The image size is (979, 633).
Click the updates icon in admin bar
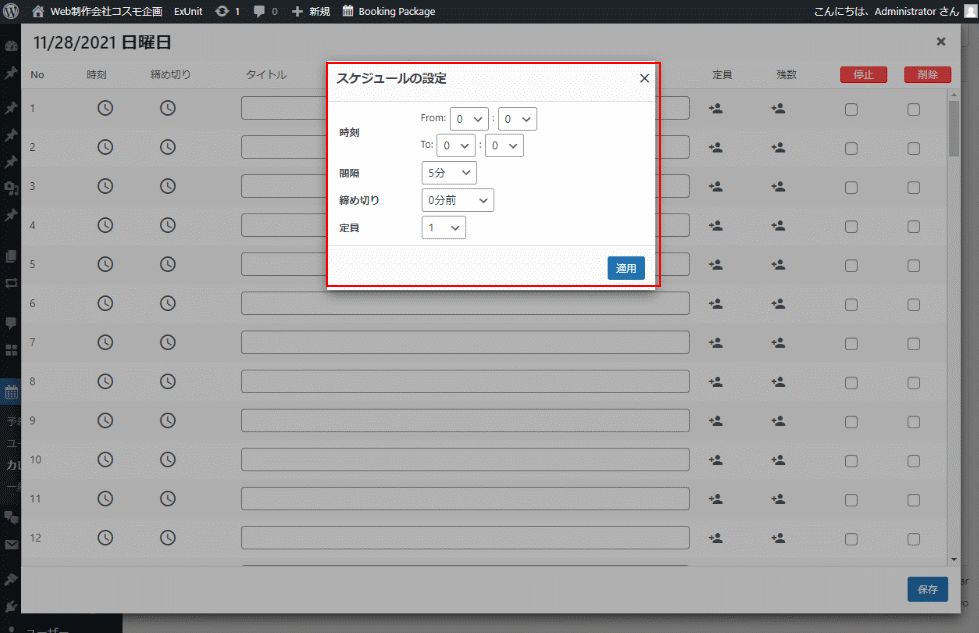tap(221, 11)
